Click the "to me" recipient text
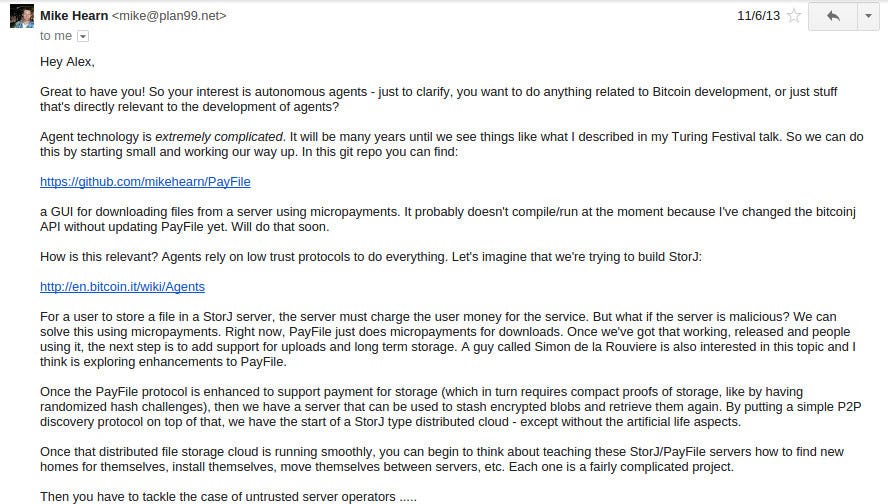The width and height of the screenshot is (888, 504). (56, 36)
